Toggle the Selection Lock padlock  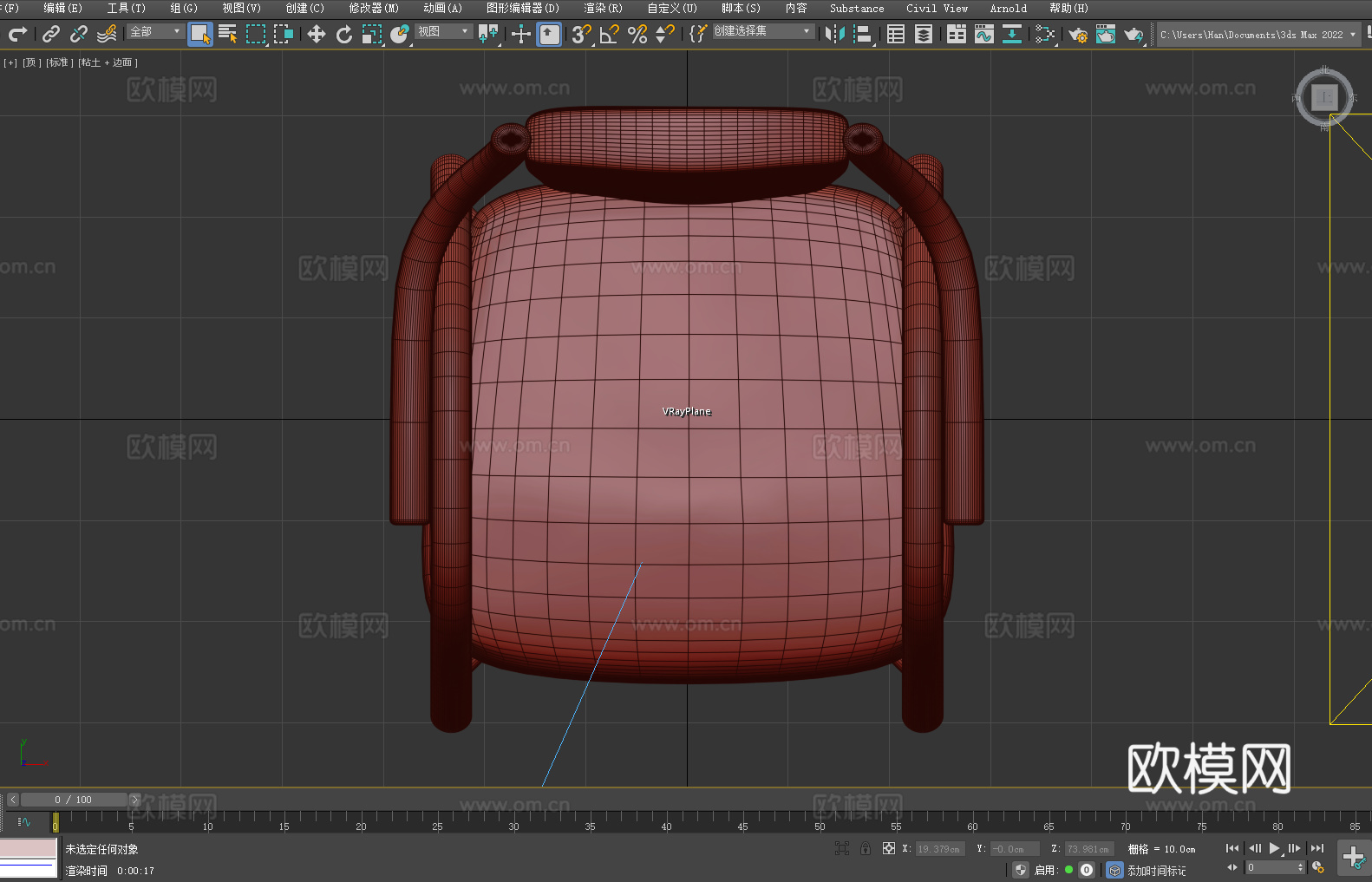(866, 848)
